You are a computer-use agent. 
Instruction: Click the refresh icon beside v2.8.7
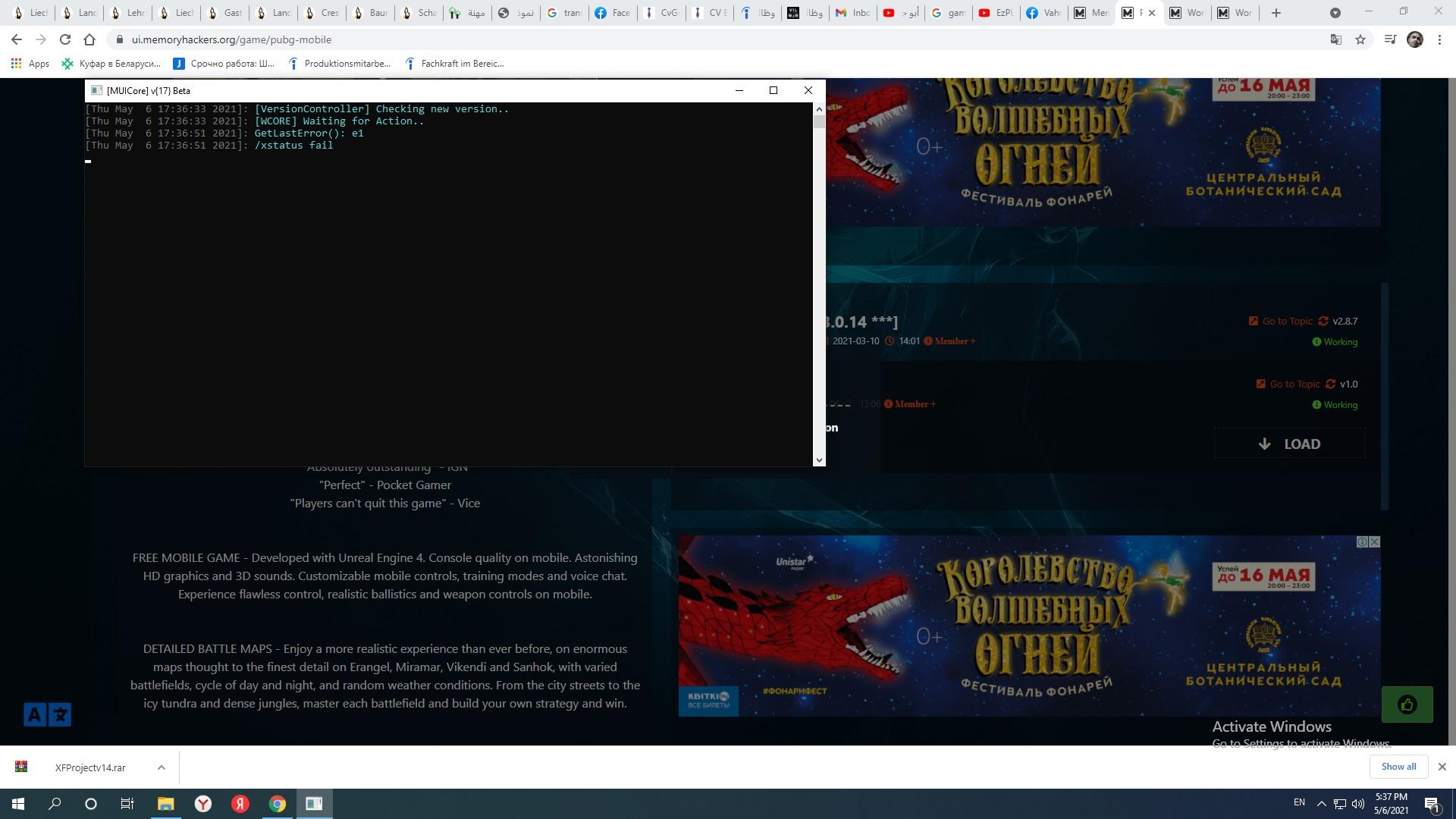pos(1323,321)
